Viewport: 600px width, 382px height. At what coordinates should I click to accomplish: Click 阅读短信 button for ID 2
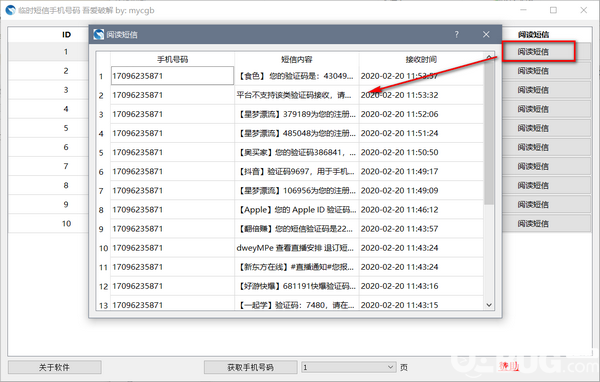pyautogui.click(x=546, y=71)
